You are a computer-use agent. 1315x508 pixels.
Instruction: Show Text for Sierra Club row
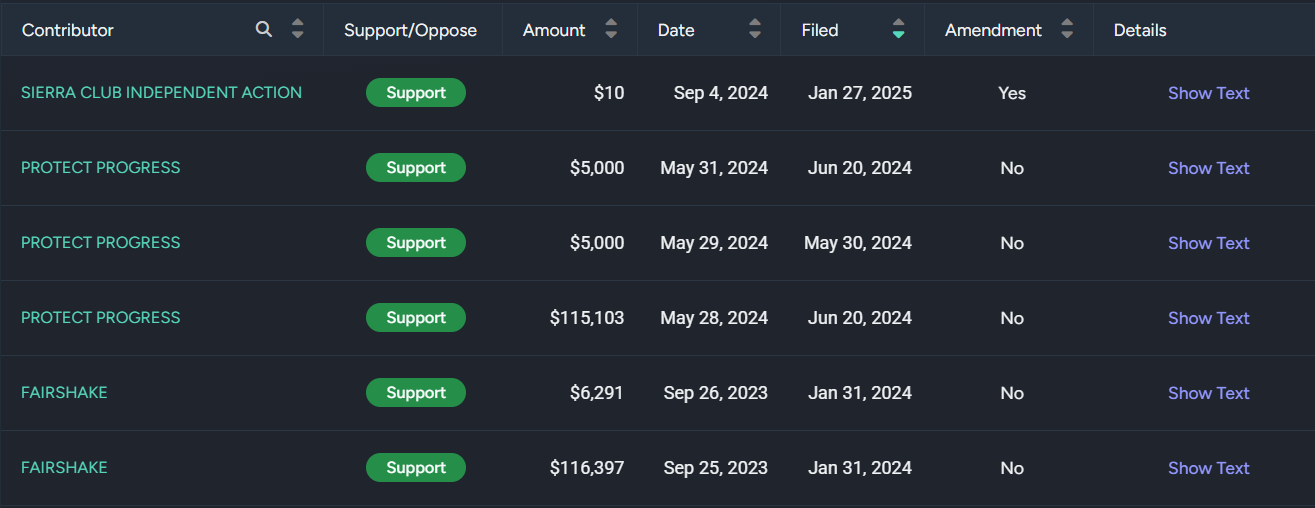(x=1208, y=93)
